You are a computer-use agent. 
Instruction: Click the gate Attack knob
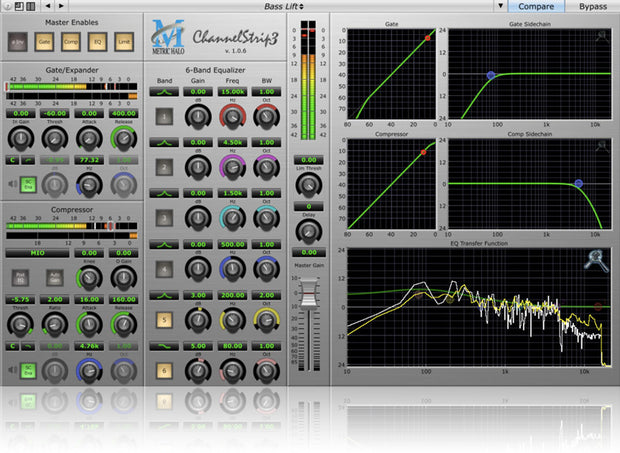coord(89,138)
